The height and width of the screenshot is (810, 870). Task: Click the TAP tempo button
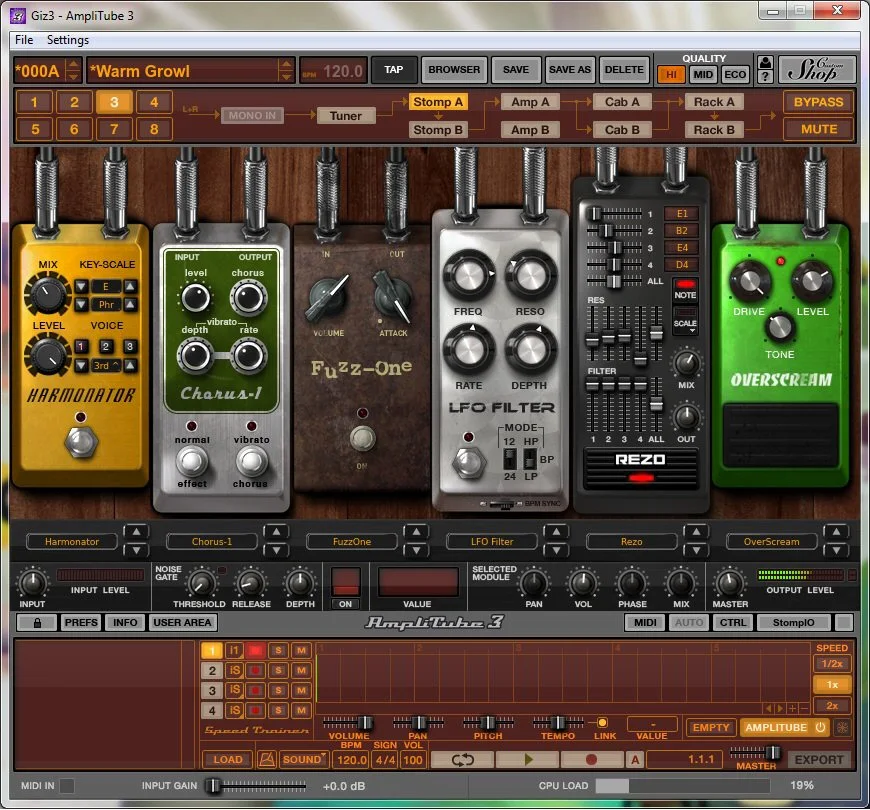coord(393,69)
